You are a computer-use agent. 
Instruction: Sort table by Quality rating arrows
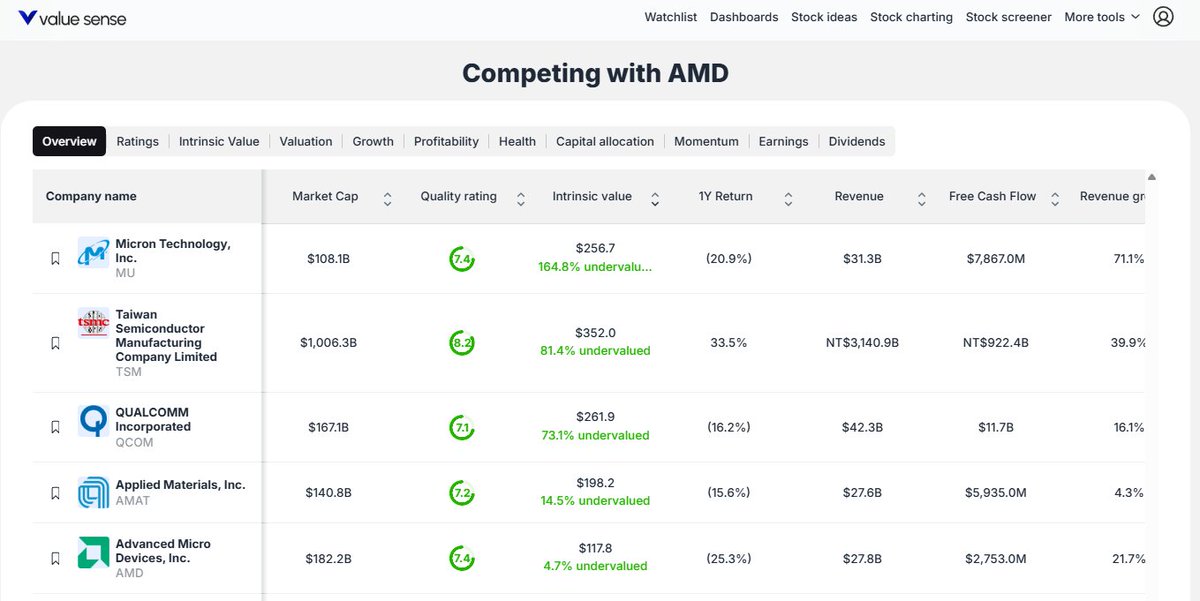[x=520, y=197]
